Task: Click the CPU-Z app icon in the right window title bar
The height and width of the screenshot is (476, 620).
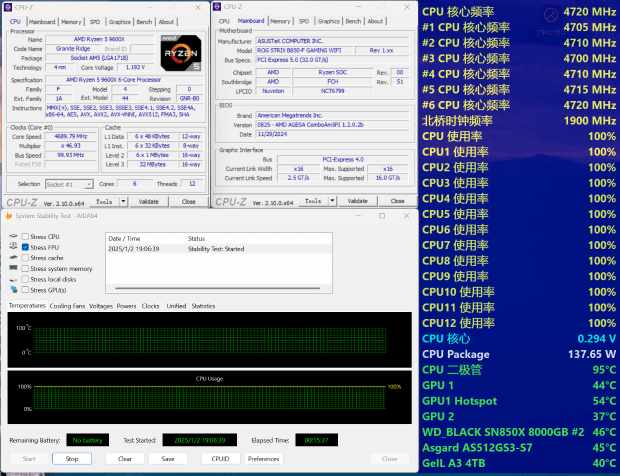Action: pyautogui.click(x=217, y=7)
